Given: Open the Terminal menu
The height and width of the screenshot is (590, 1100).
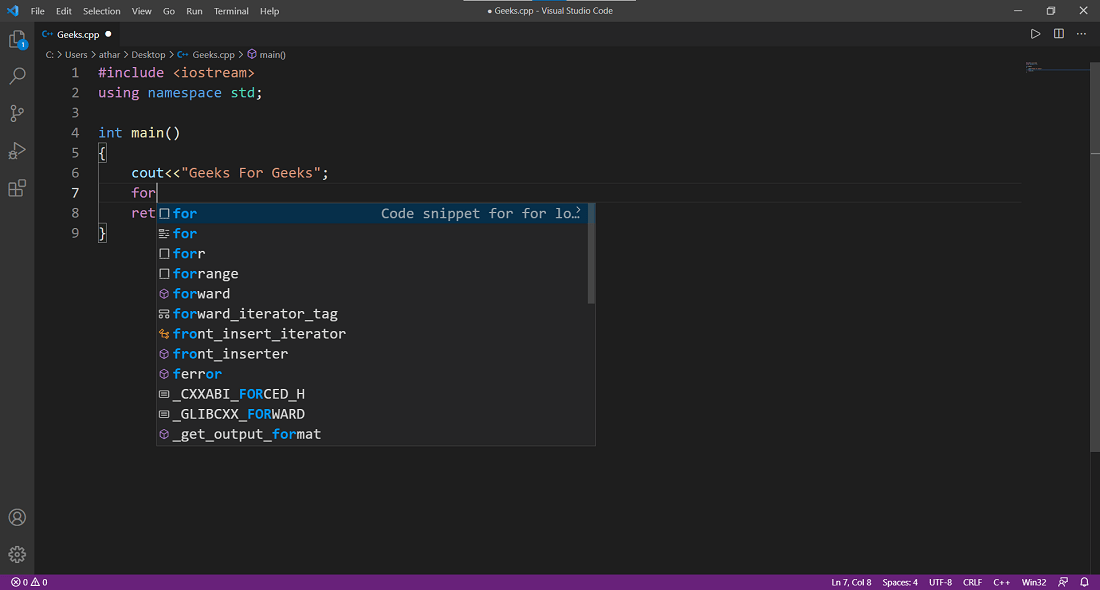Looking at the screenshot, I should [231, 11].
